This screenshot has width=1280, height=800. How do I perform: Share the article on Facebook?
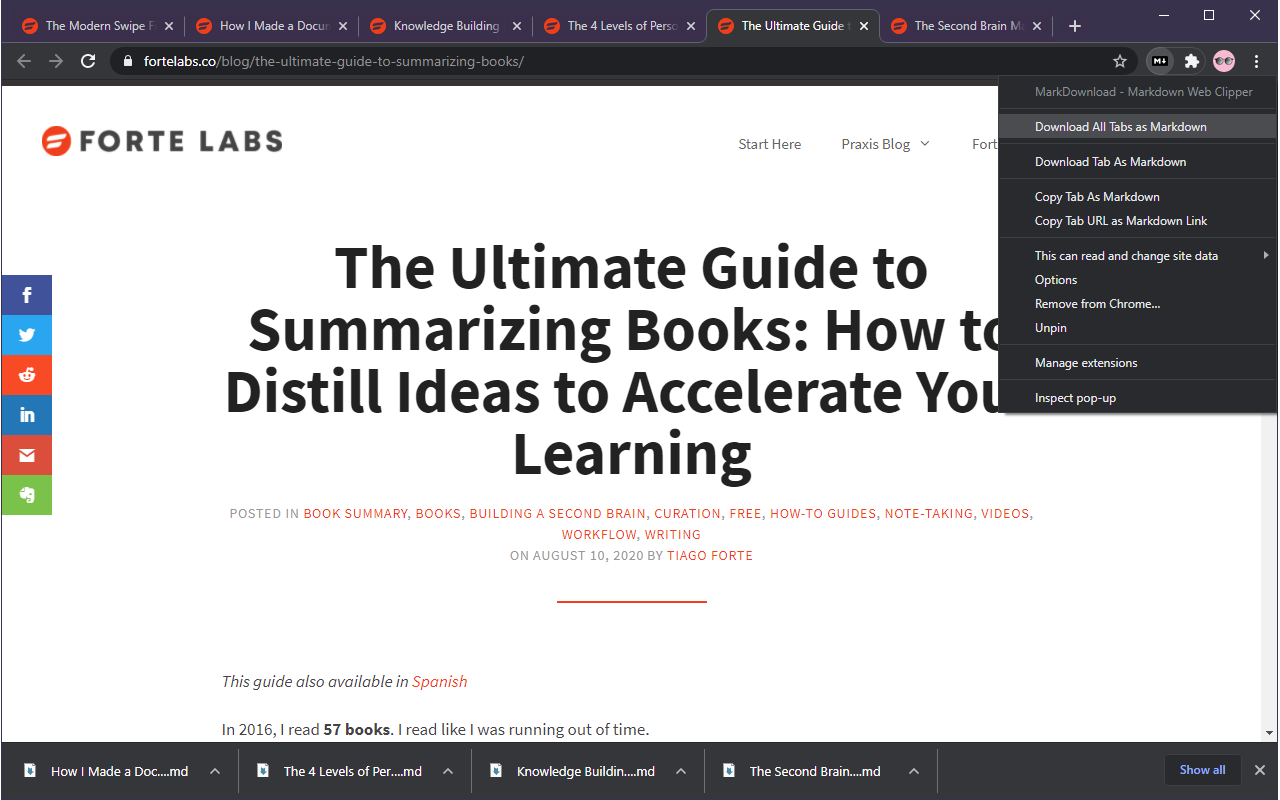(27, 295)
